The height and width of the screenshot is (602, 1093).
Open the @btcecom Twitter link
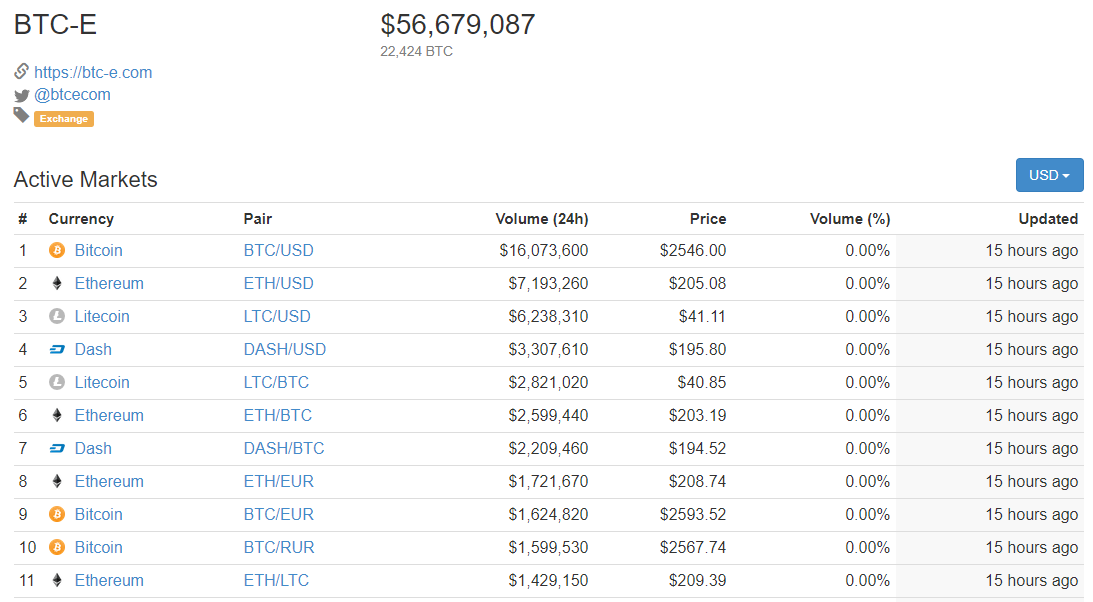(x=72, y=95)
